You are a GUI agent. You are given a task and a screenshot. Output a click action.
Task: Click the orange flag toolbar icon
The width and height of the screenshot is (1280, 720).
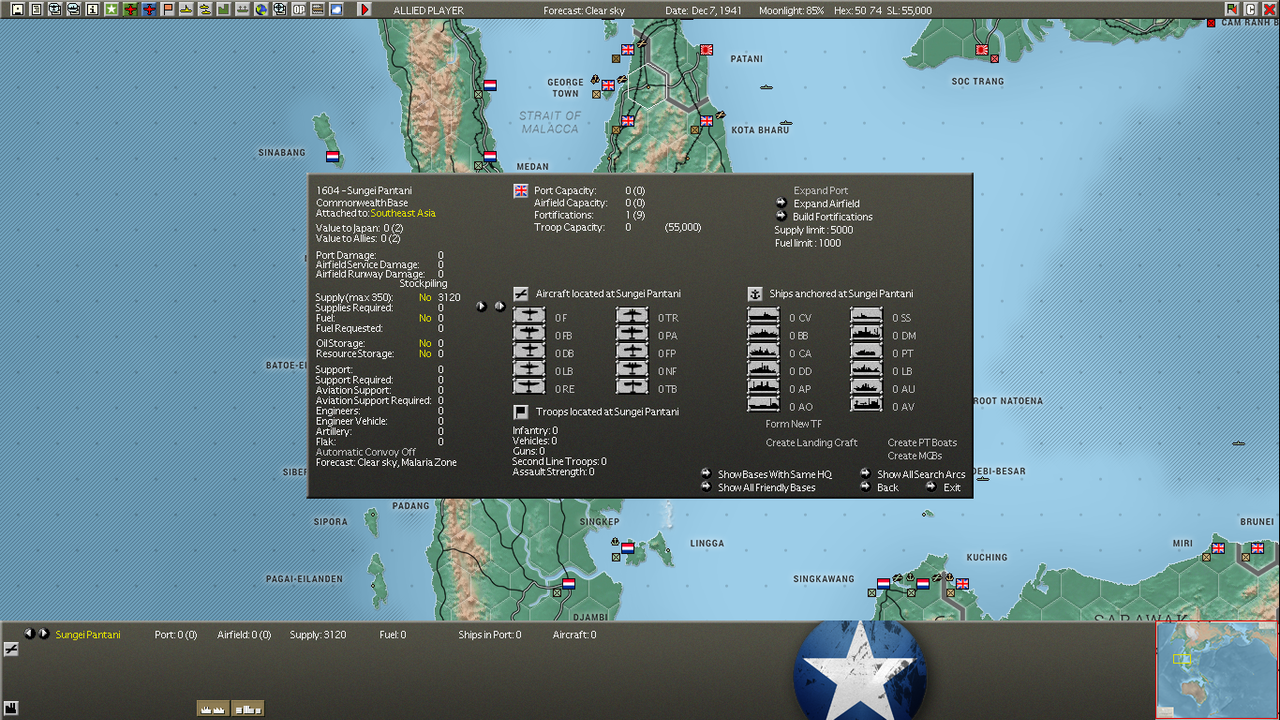point(167,9)
